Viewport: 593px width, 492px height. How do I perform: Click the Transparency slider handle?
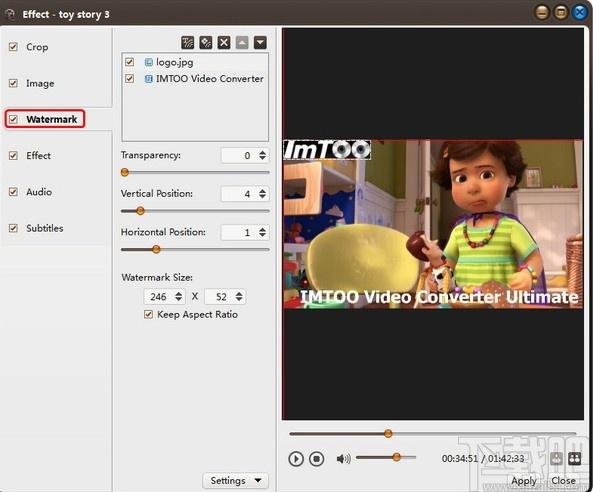pyautogui.click(x=124, y=172)
